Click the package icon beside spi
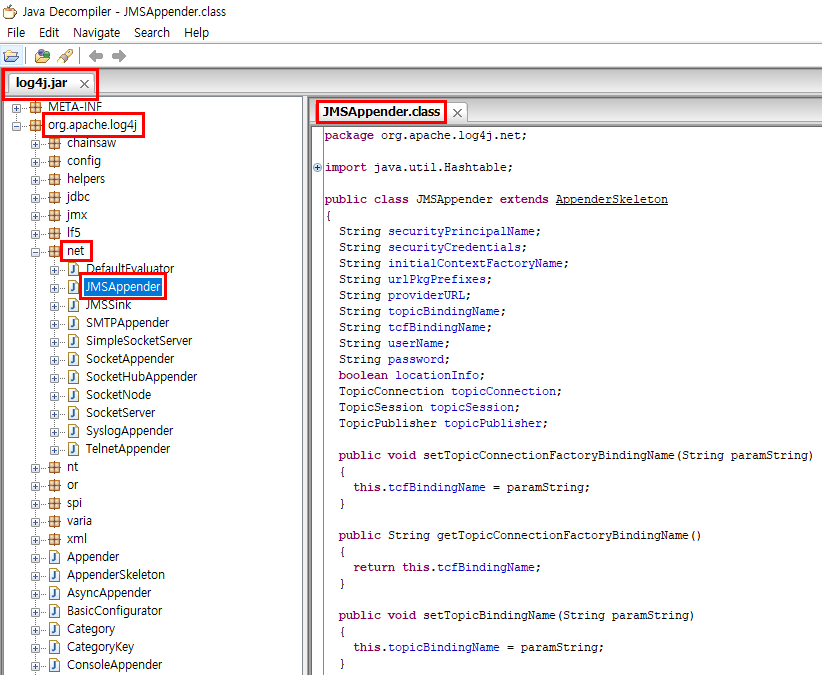Viewport: 822px width, 675px height. (x=55, y=504)
